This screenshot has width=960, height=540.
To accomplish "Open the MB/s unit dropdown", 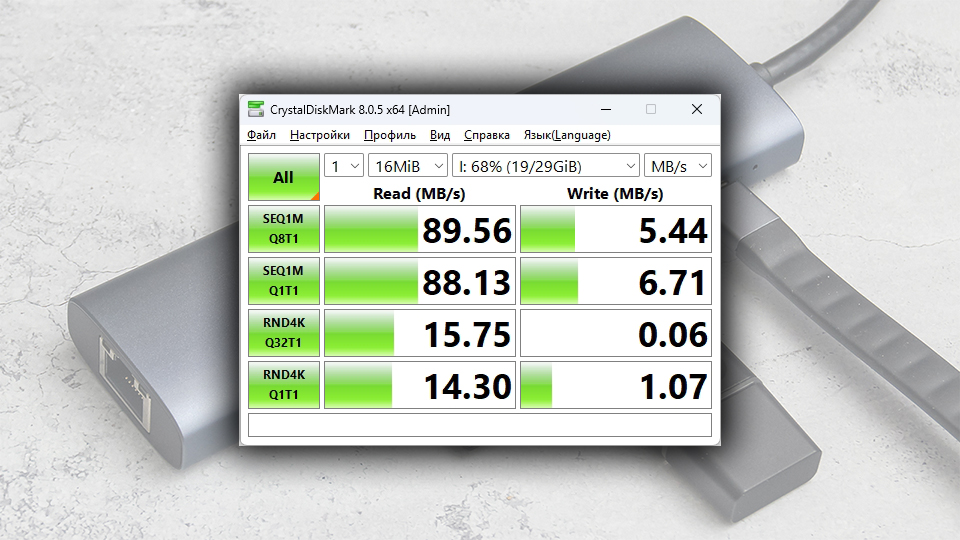I will pyautogui.click(x=678, y=166).
